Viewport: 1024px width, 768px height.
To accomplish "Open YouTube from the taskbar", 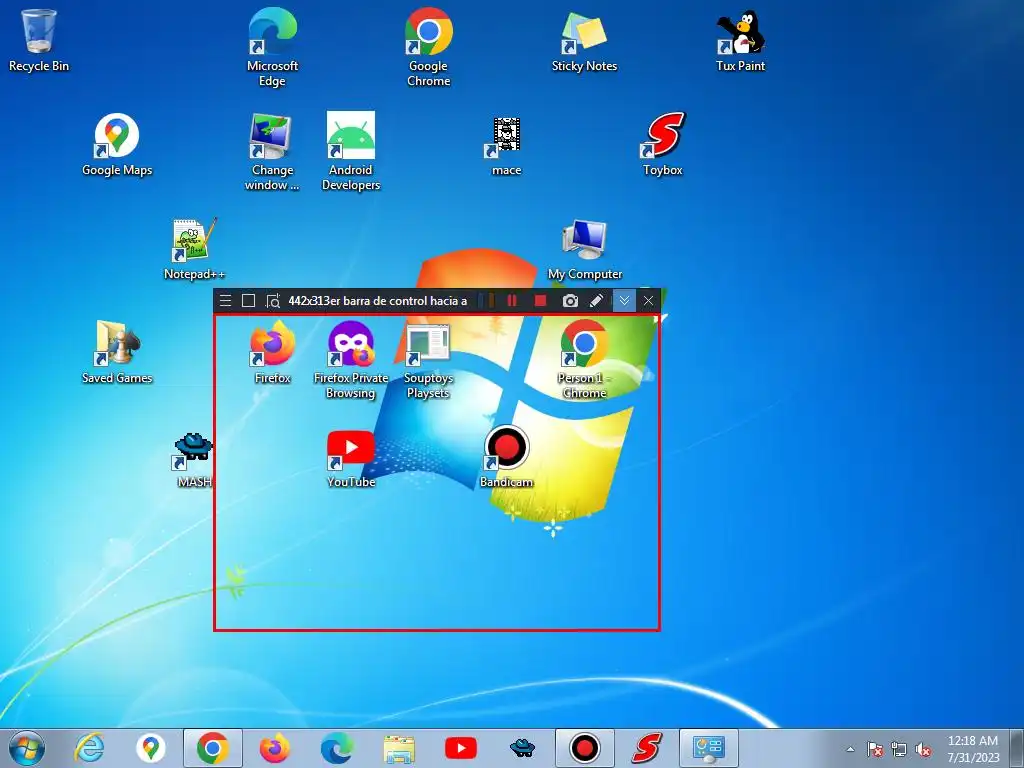I will [461, 748].
